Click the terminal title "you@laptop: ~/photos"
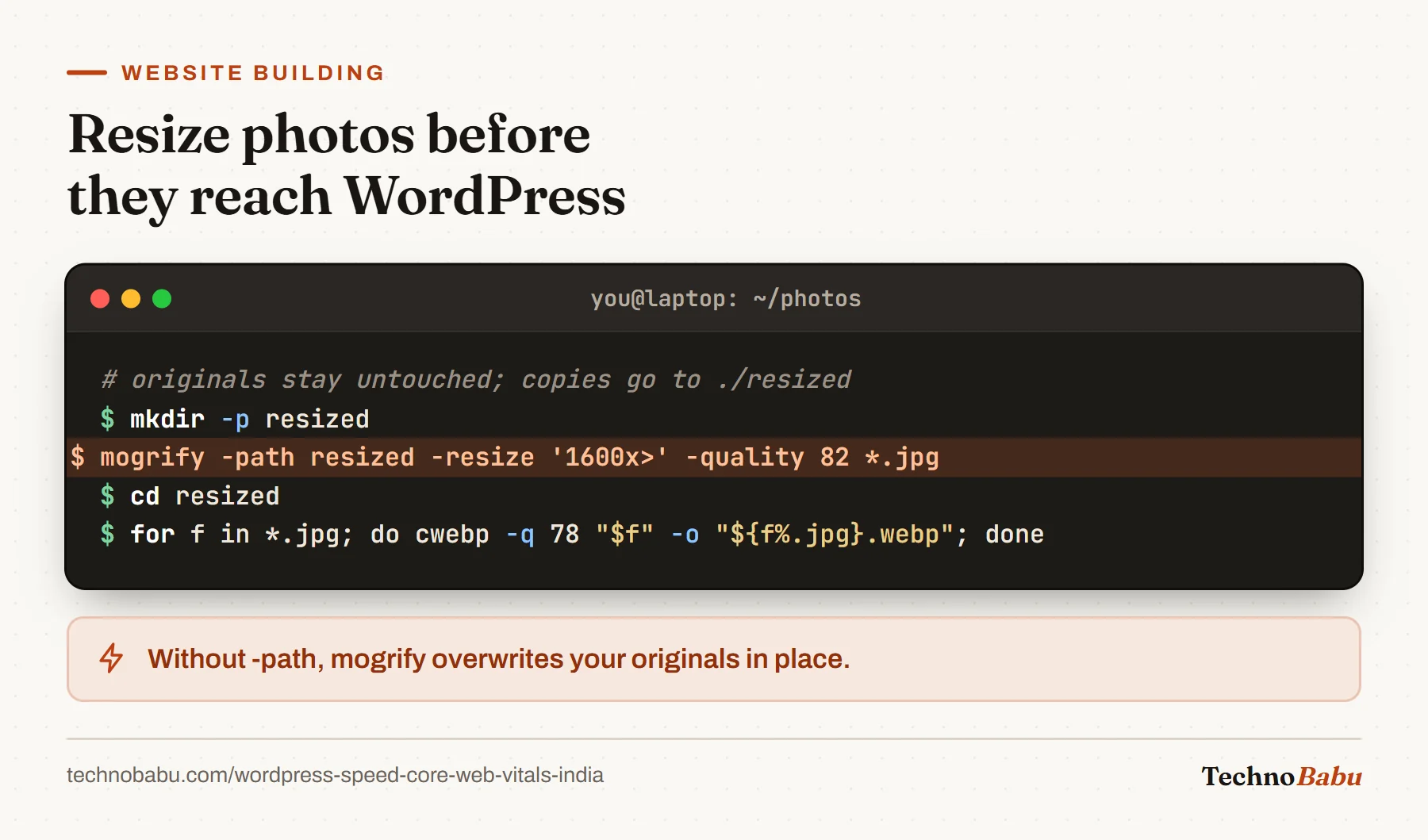The image size is (1428, 840). tap(725, 299)
